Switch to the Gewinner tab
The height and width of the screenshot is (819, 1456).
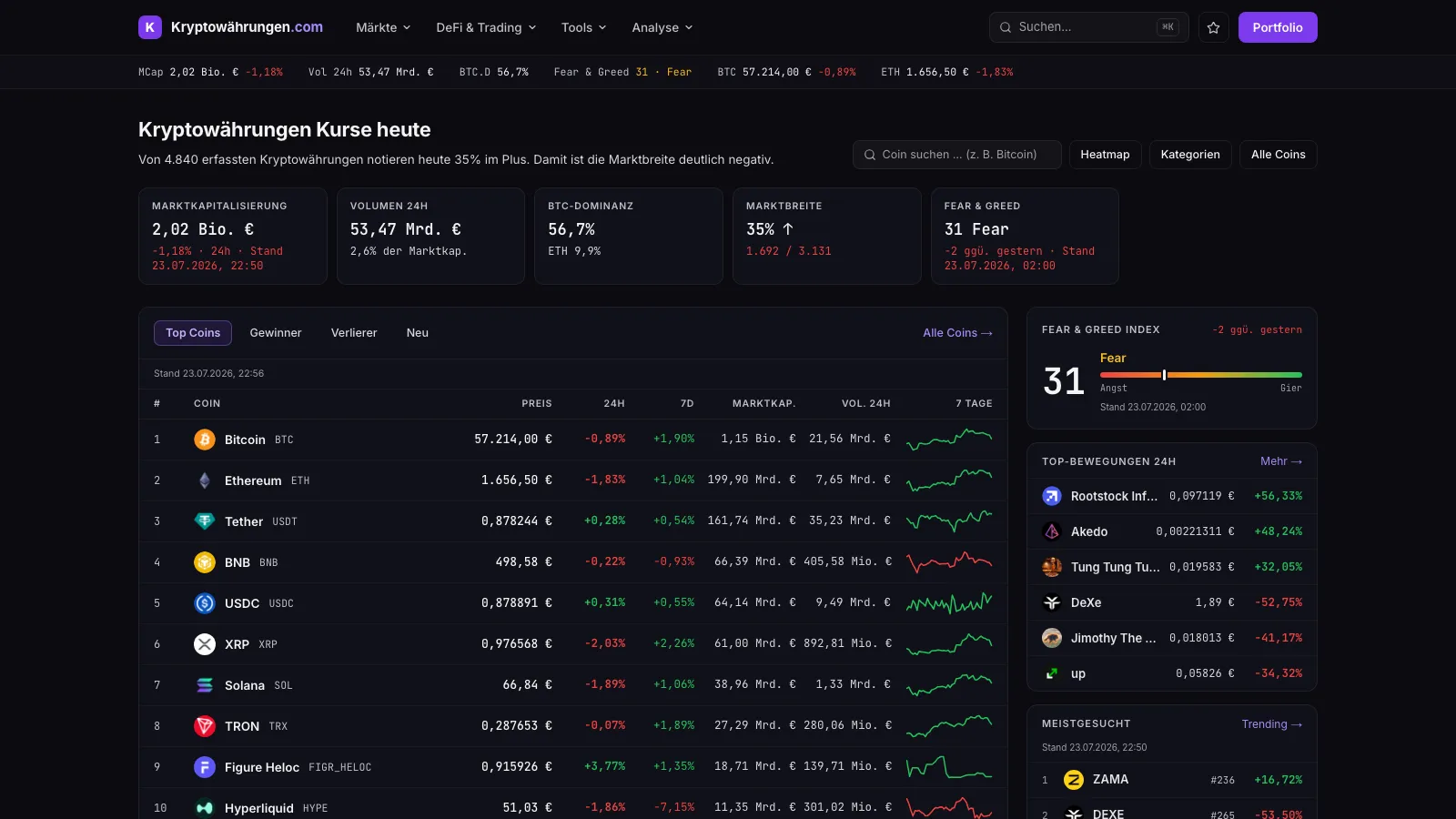pyautogui.click(x=276, y=333)
